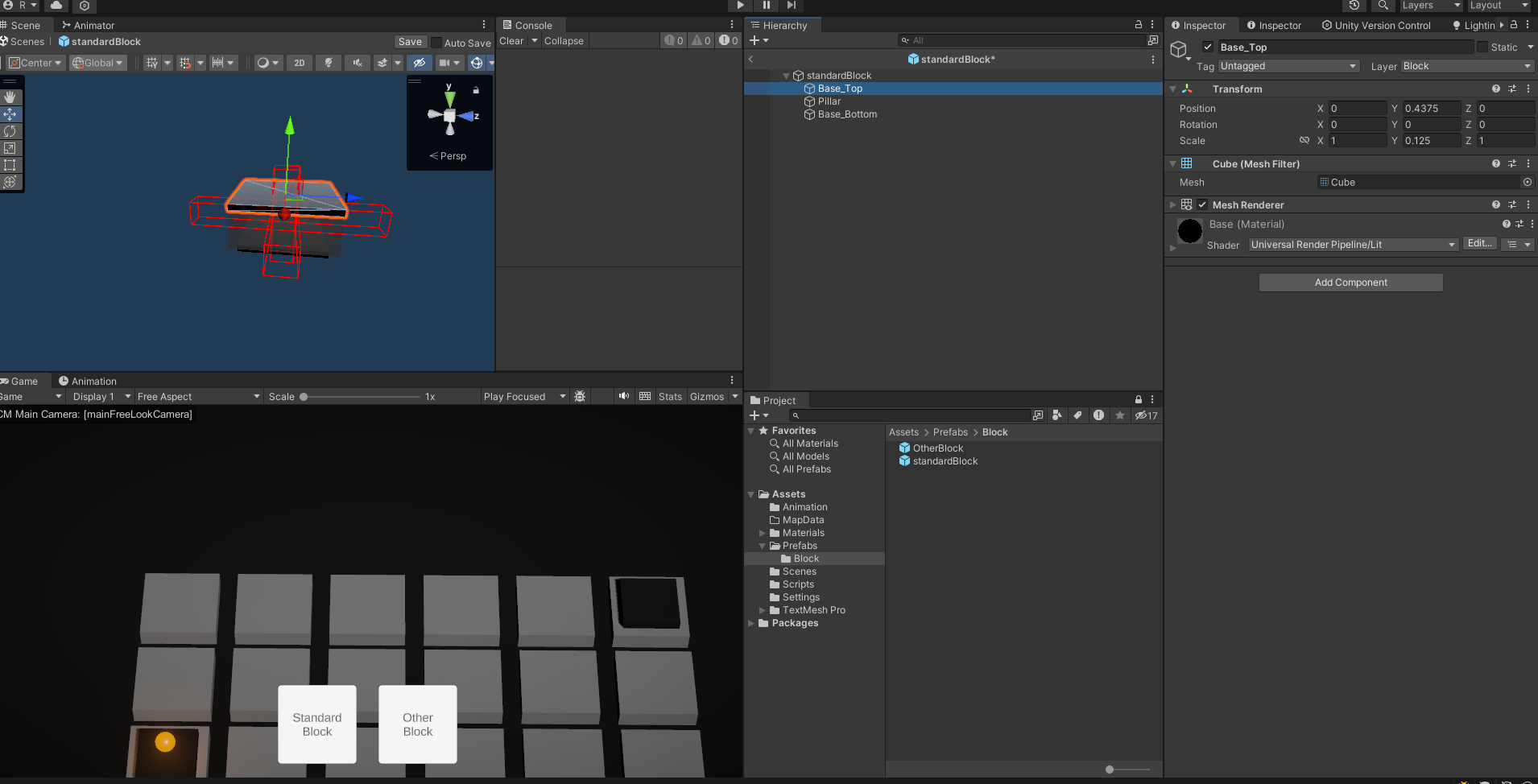Select the Rotate tool in scene toolbar
This screenshot has height=784, width=1538.
pos(10,131)
